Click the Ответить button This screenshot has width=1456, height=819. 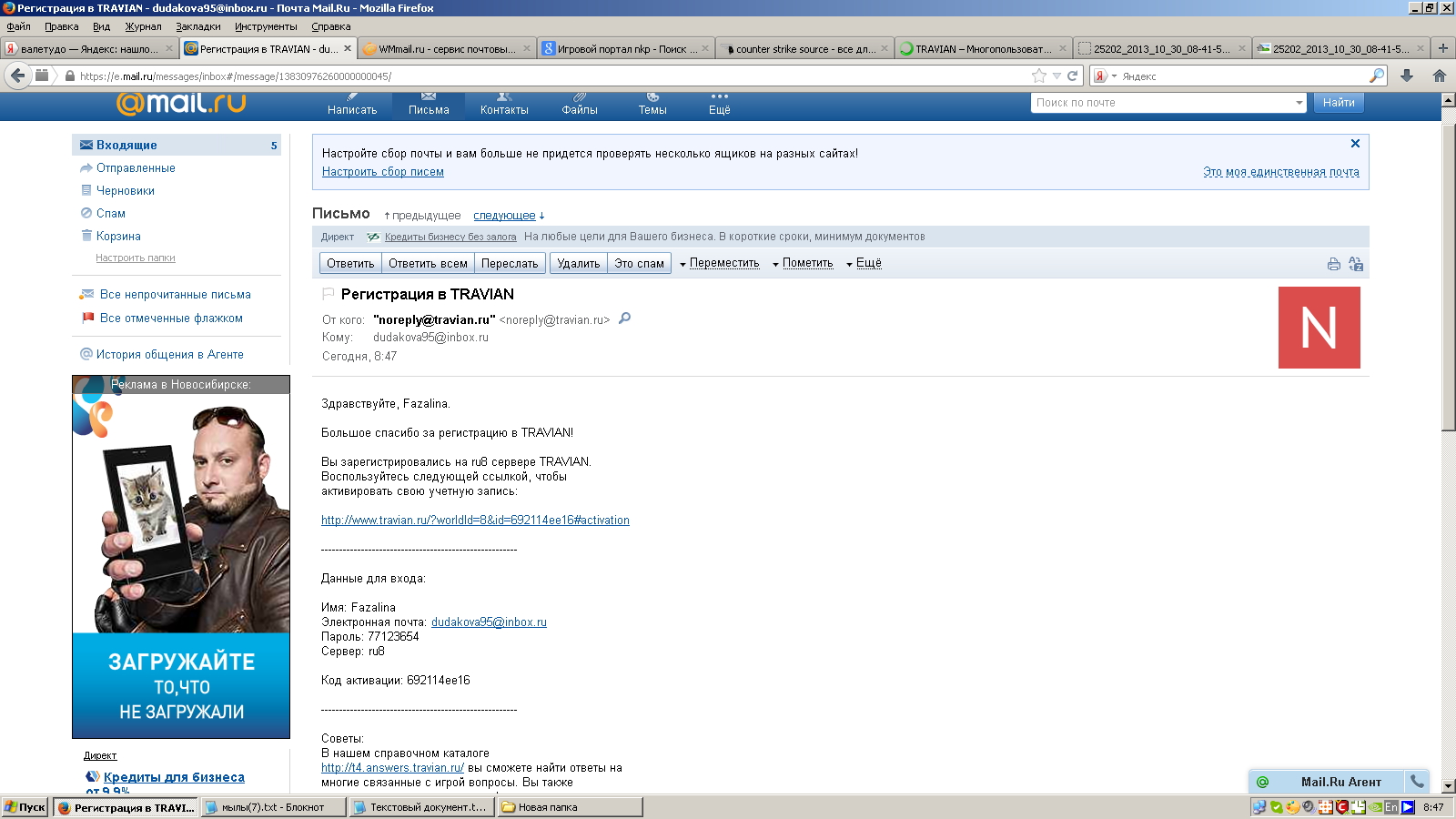pos(350,264)
